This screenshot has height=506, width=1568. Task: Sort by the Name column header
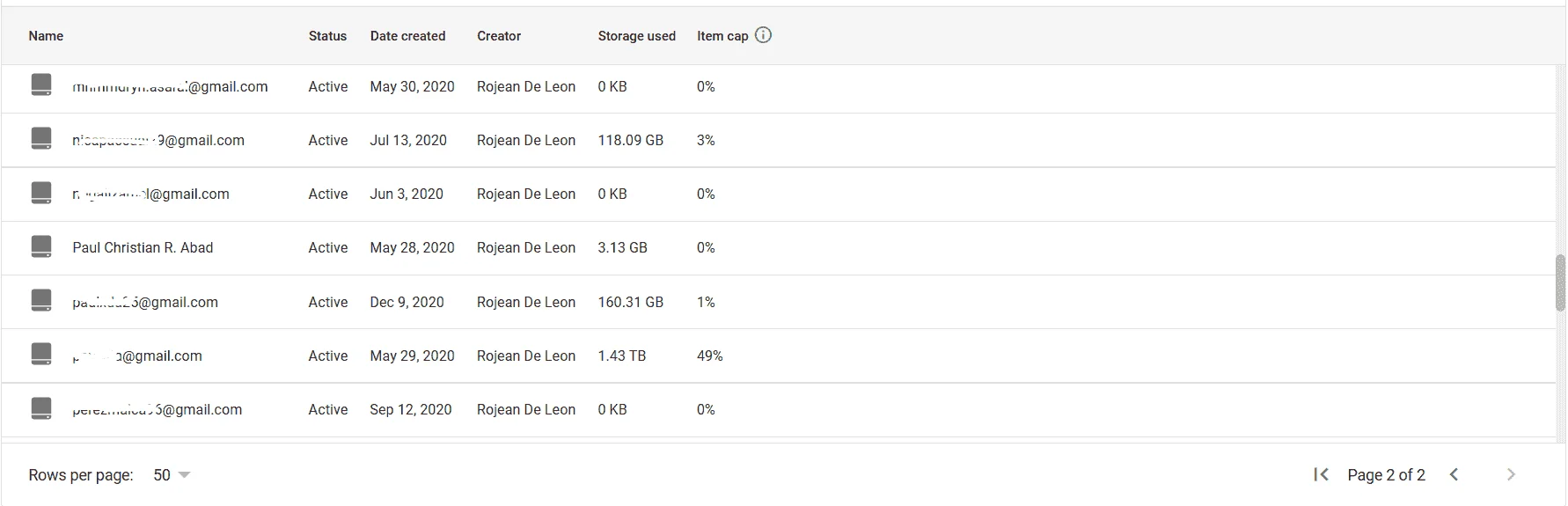(46, 36)
